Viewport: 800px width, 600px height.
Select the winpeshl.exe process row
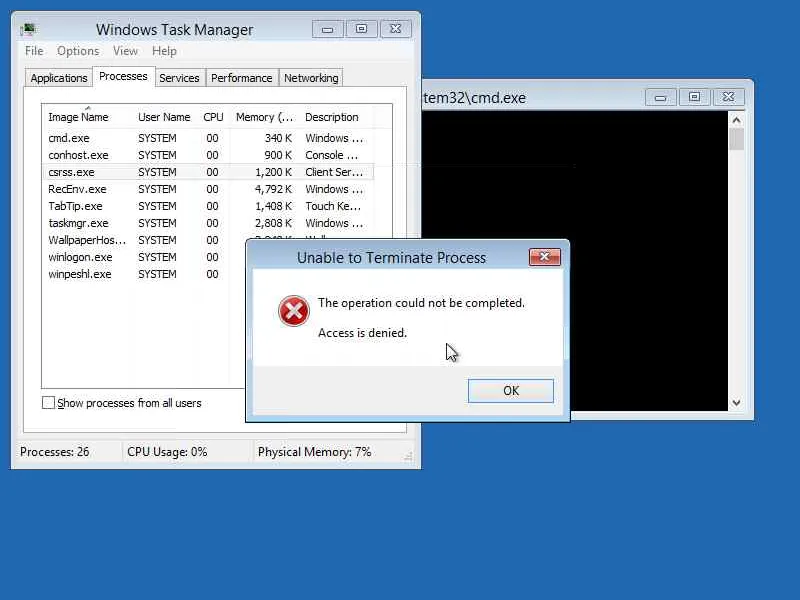tap(144, 274)
